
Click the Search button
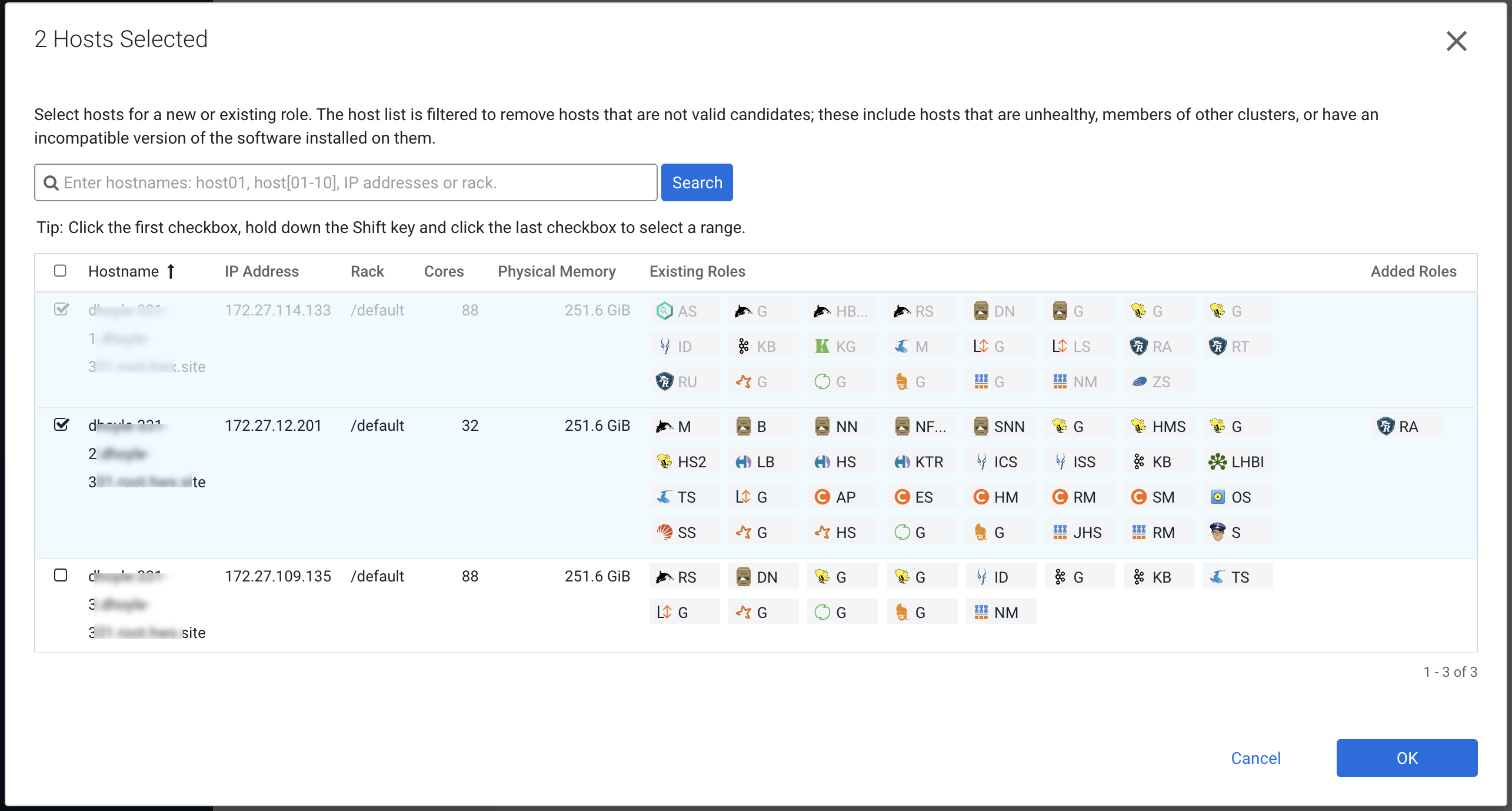pos(697,182)
